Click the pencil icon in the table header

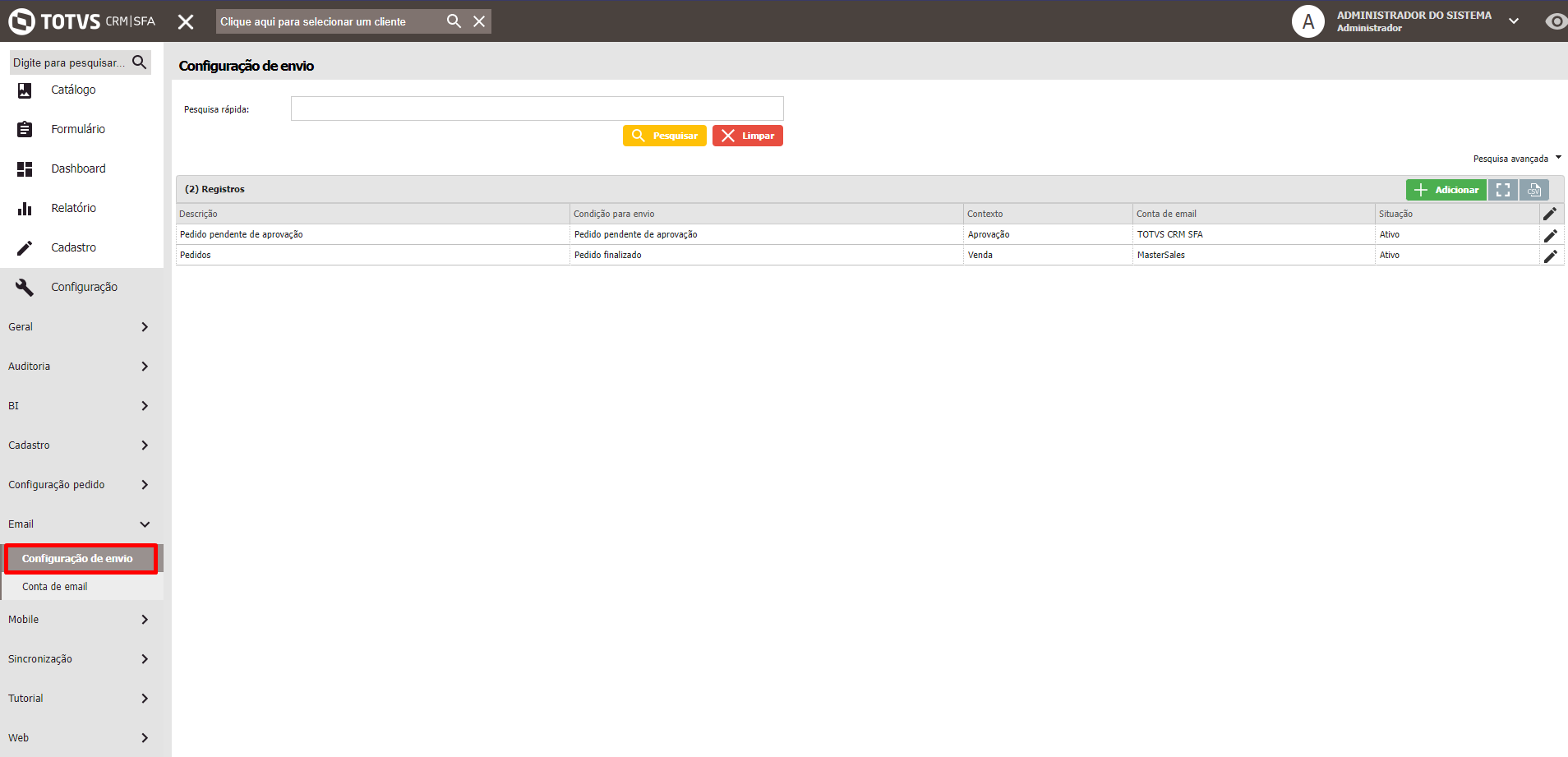click(1550, 214)
